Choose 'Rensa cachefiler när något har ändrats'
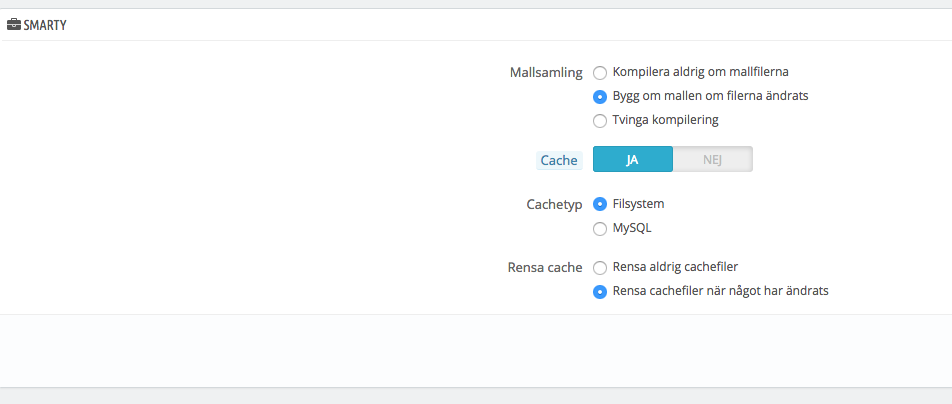The width and height of the screenshot is (952, 404). tap(600, 292)
